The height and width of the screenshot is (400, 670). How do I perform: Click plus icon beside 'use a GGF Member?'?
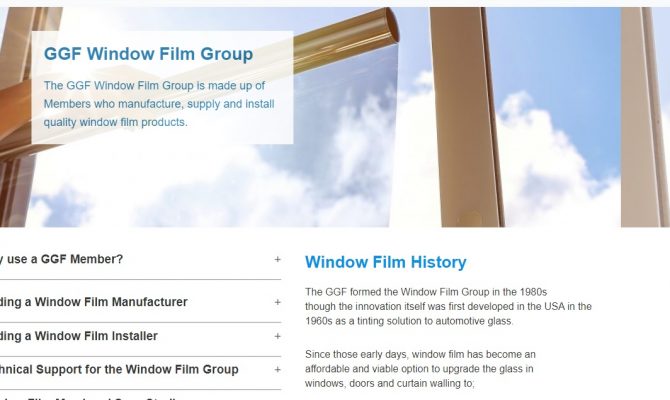(x=277, y=259)
